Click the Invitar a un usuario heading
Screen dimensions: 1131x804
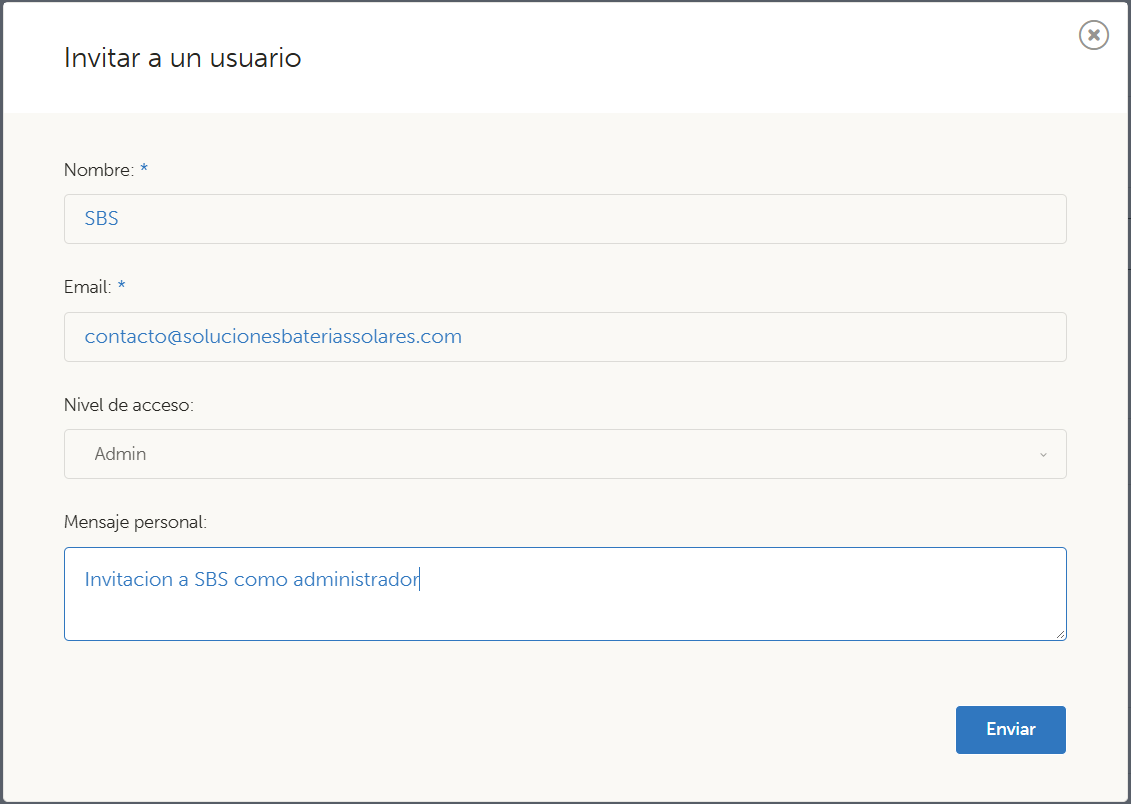tap(182, 58)
